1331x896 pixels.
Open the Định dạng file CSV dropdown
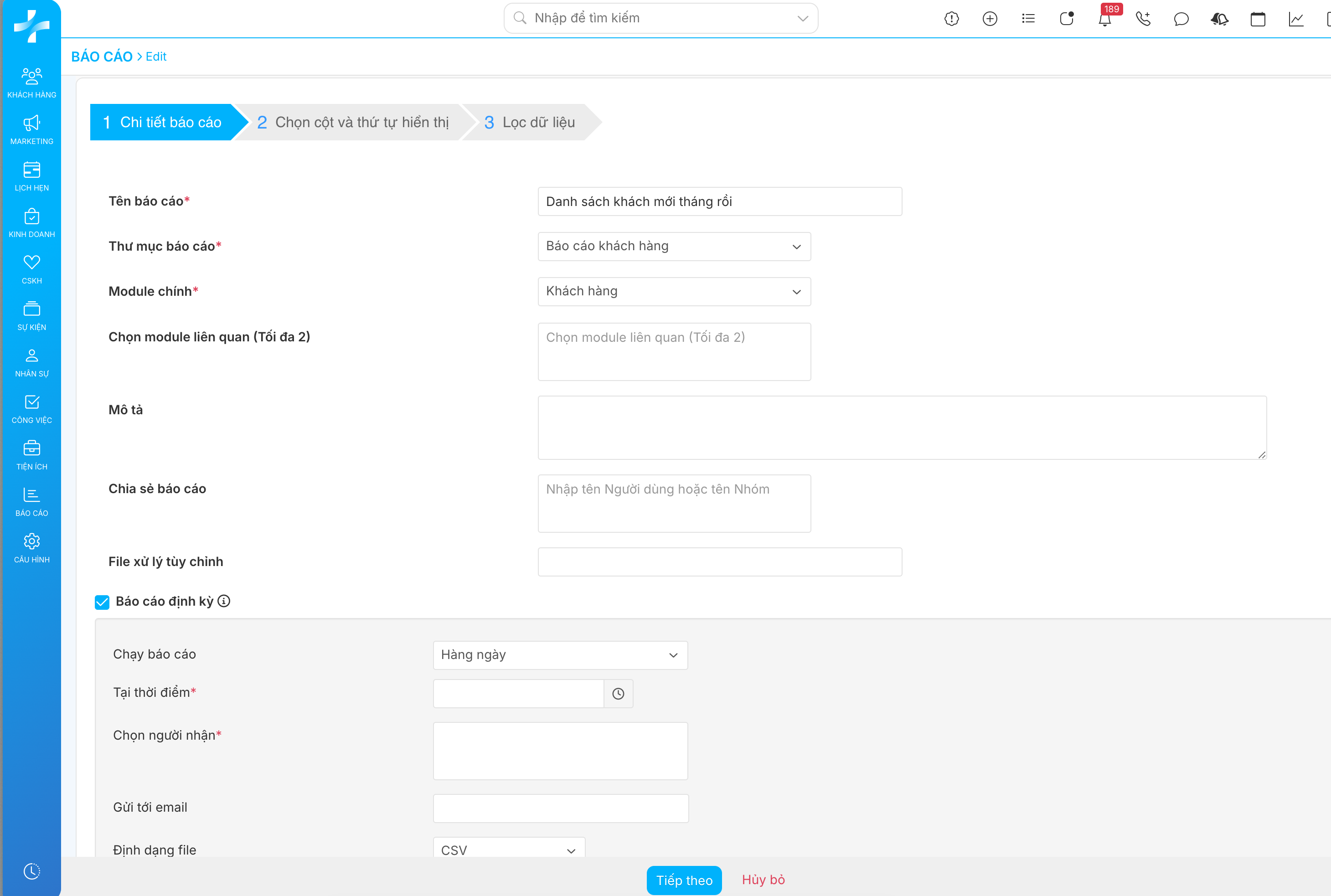pos(508,850)
